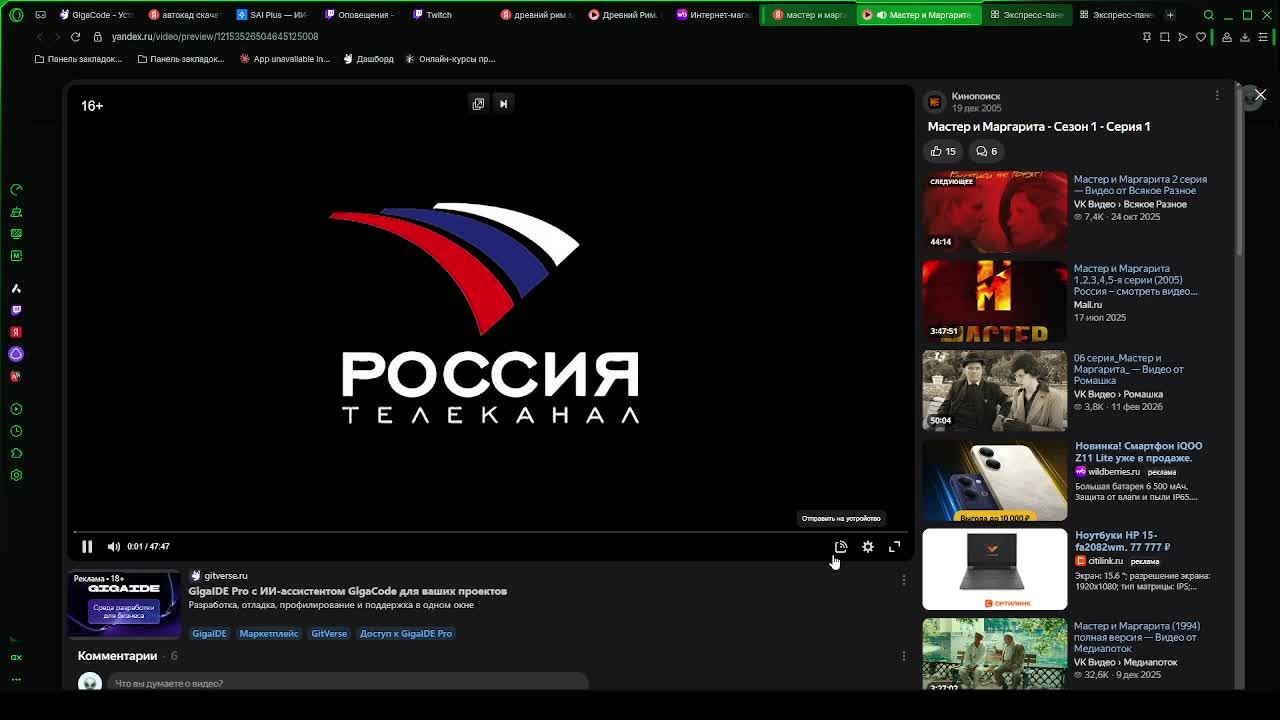The image size is (1280, 720).
Task: Select the Доступ к GigaIDE Pro tag
Action: 406,633
